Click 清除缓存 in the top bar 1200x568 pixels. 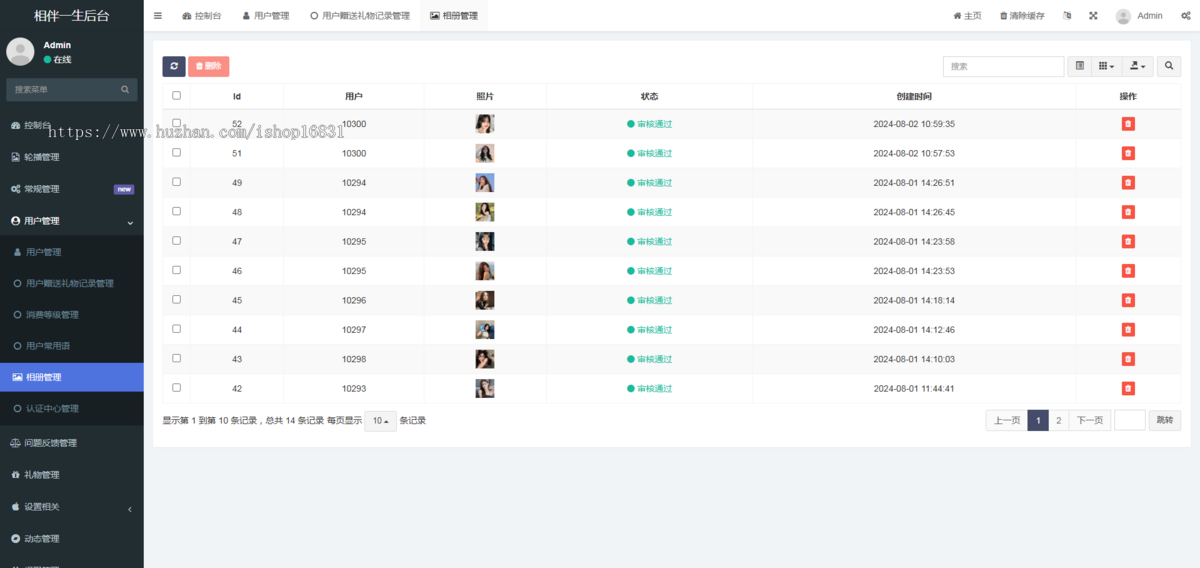[x=1022, y=16]
